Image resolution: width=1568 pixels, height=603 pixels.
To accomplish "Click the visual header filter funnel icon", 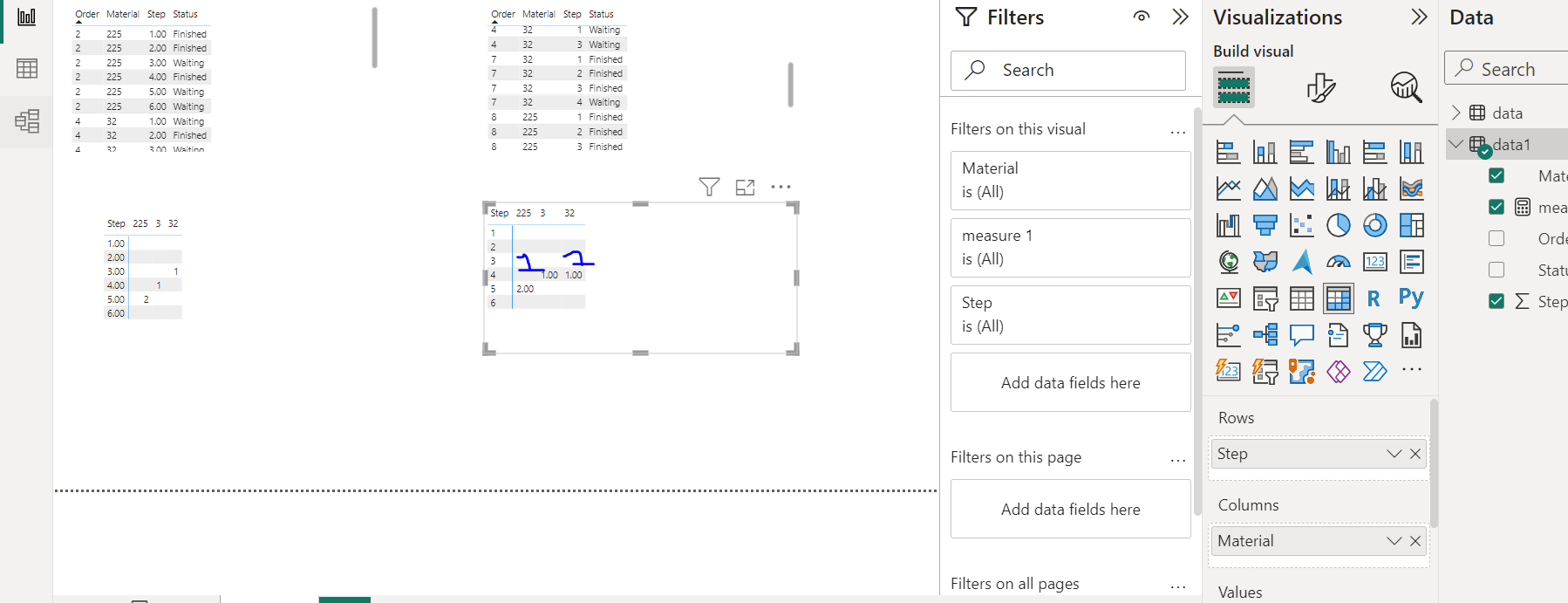I will (709, 187).
